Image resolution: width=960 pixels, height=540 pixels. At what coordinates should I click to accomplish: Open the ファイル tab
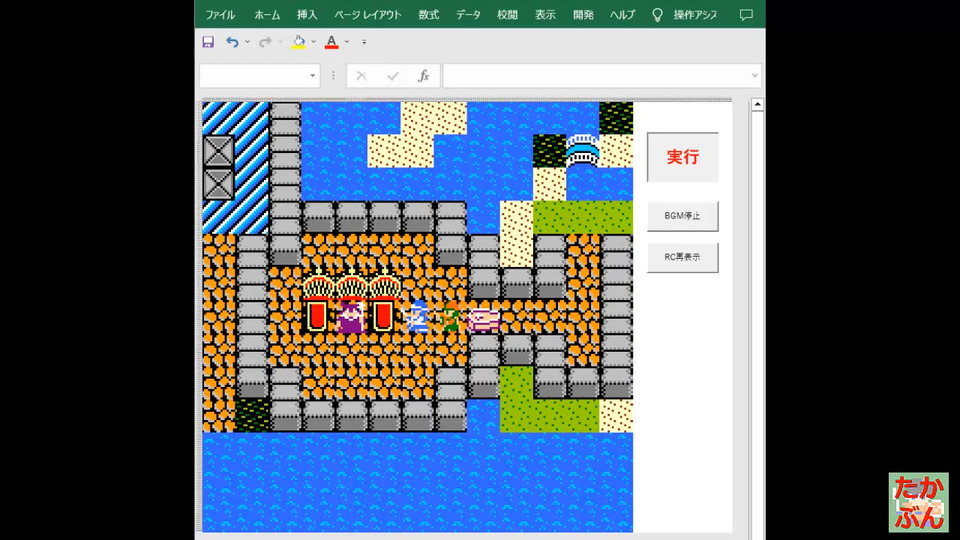(x=220, y=15)
